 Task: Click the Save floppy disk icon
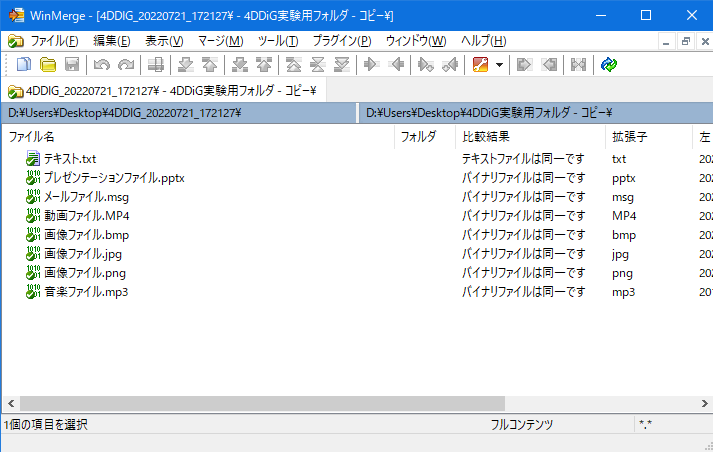(72, 65)
